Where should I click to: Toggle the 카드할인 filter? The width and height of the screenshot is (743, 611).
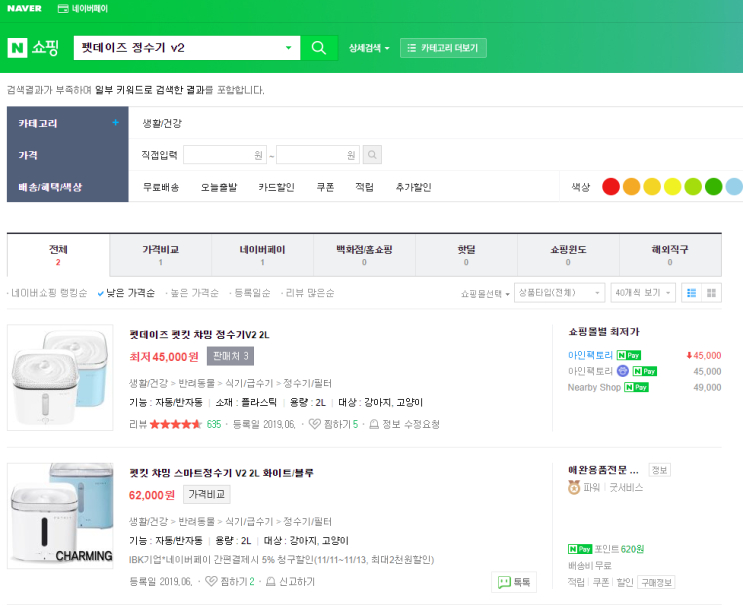pyautogui.click(x=276, y=187)
